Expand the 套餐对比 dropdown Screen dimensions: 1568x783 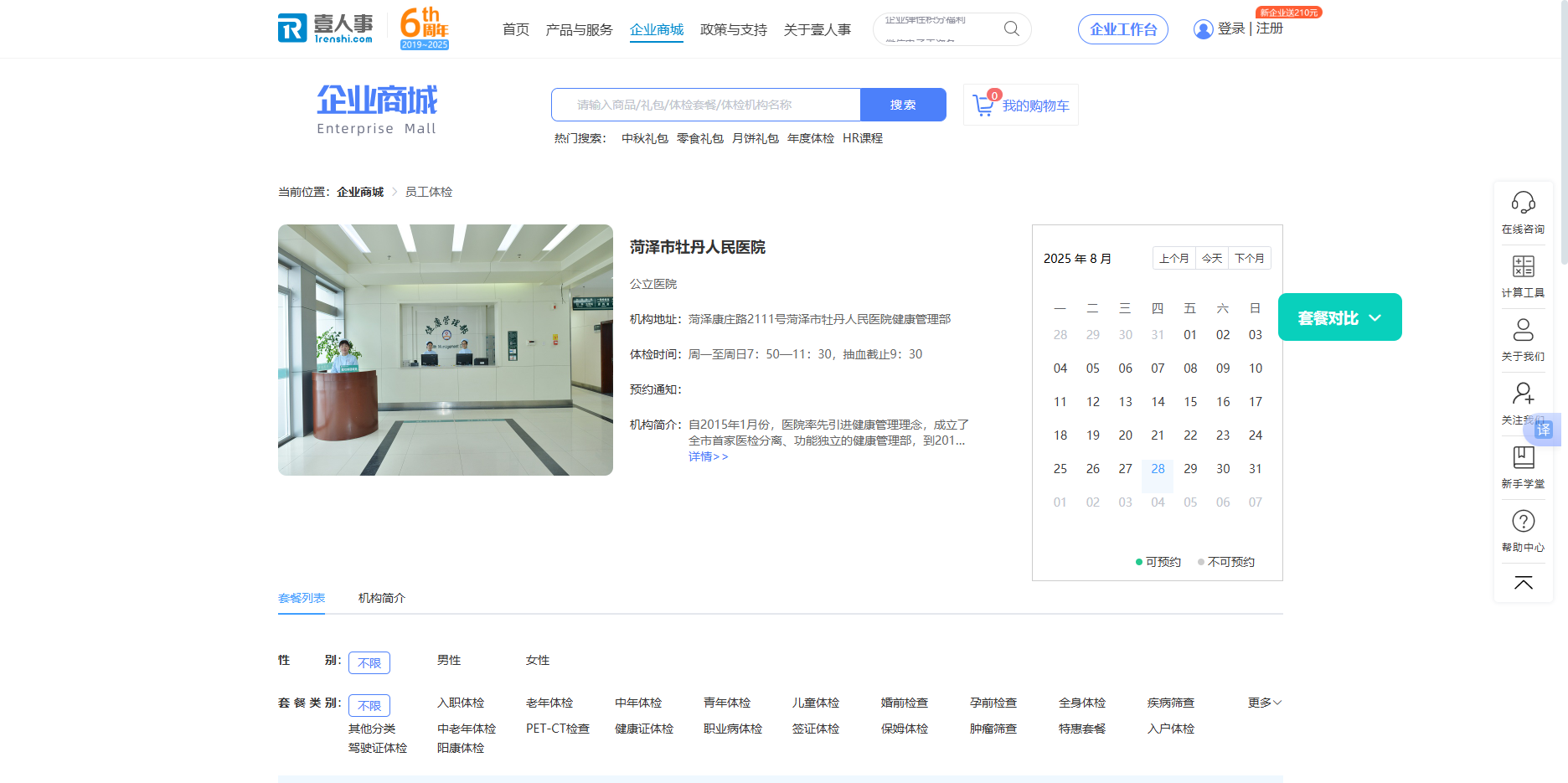(x=1339, y=317)
